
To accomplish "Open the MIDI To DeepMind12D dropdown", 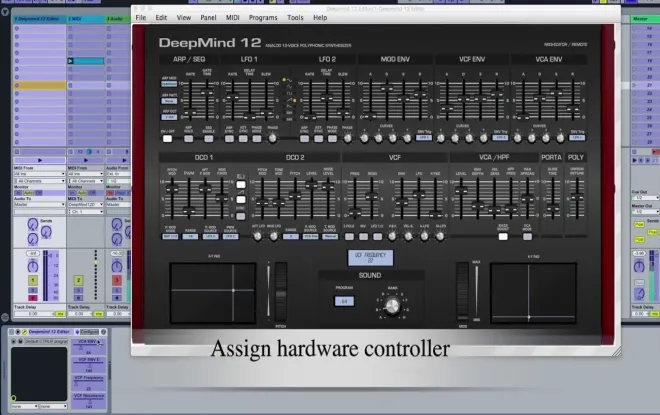I will click(x=86, y=205).
